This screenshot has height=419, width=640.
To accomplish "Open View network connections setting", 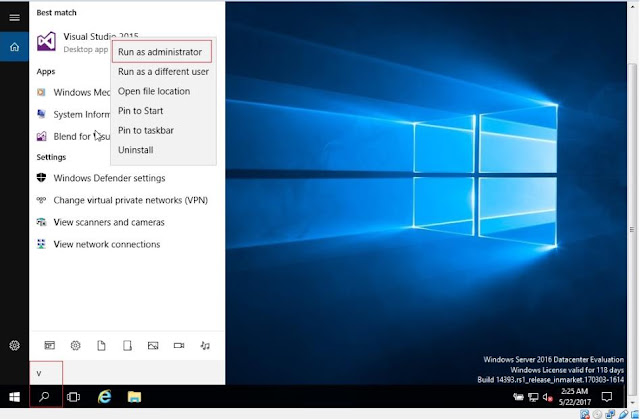I will click(98, 244).
